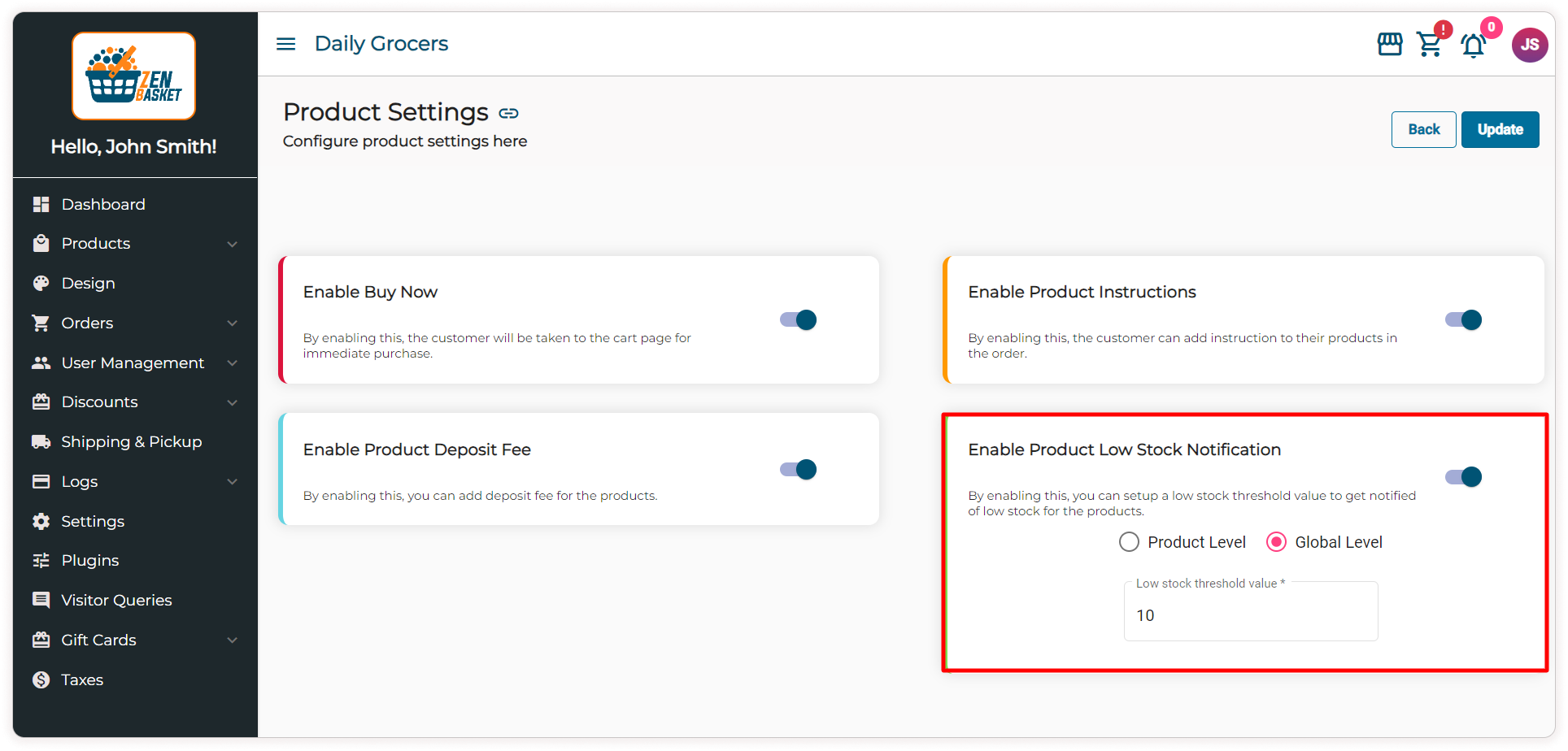The width and height of the screenshot is (1568, 751).
Task: Click the Update button
Action: pyautogui.click(x=1500, y=129)
